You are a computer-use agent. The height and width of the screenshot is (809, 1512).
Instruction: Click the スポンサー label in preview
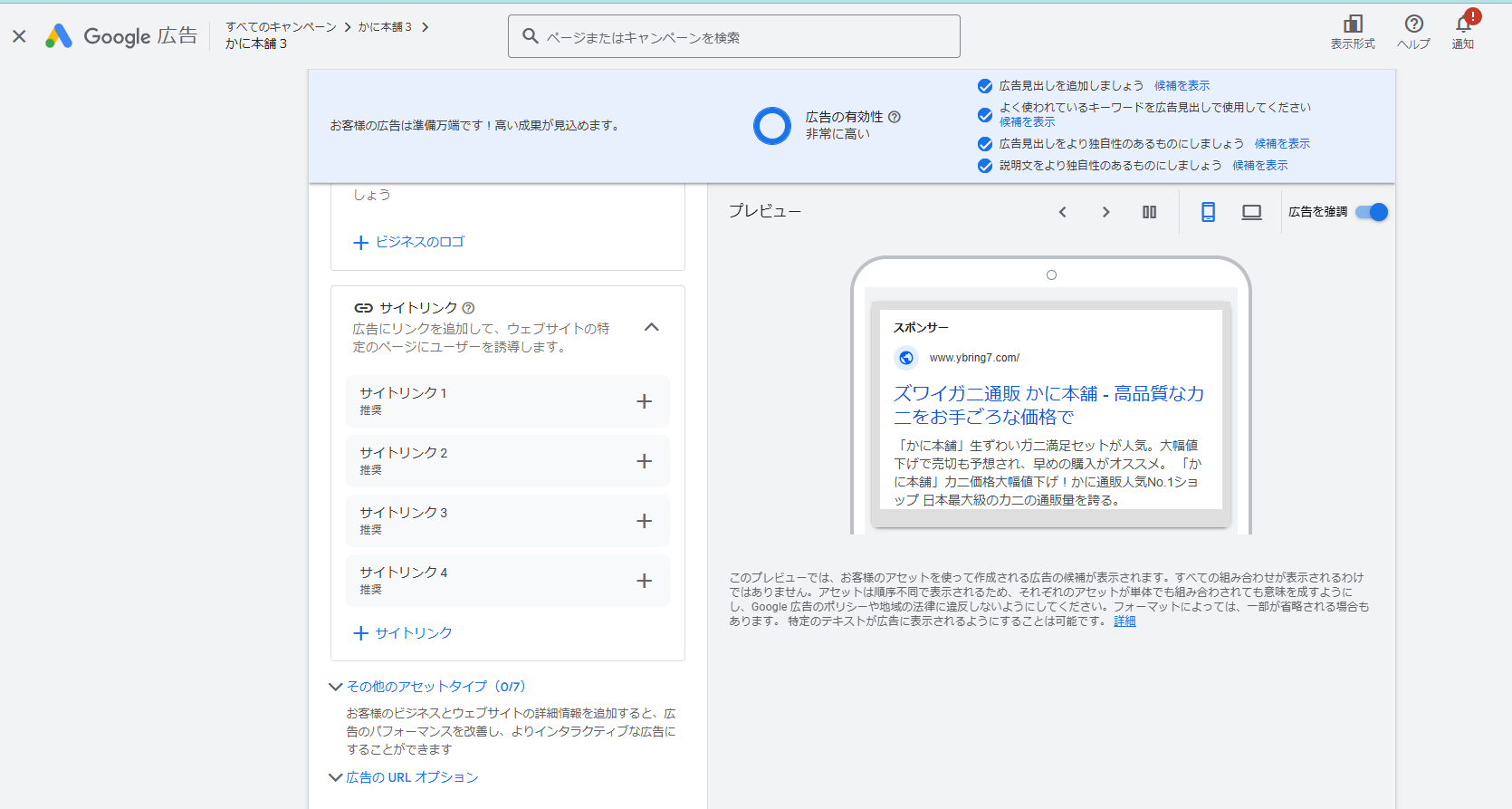pos(921,328)
